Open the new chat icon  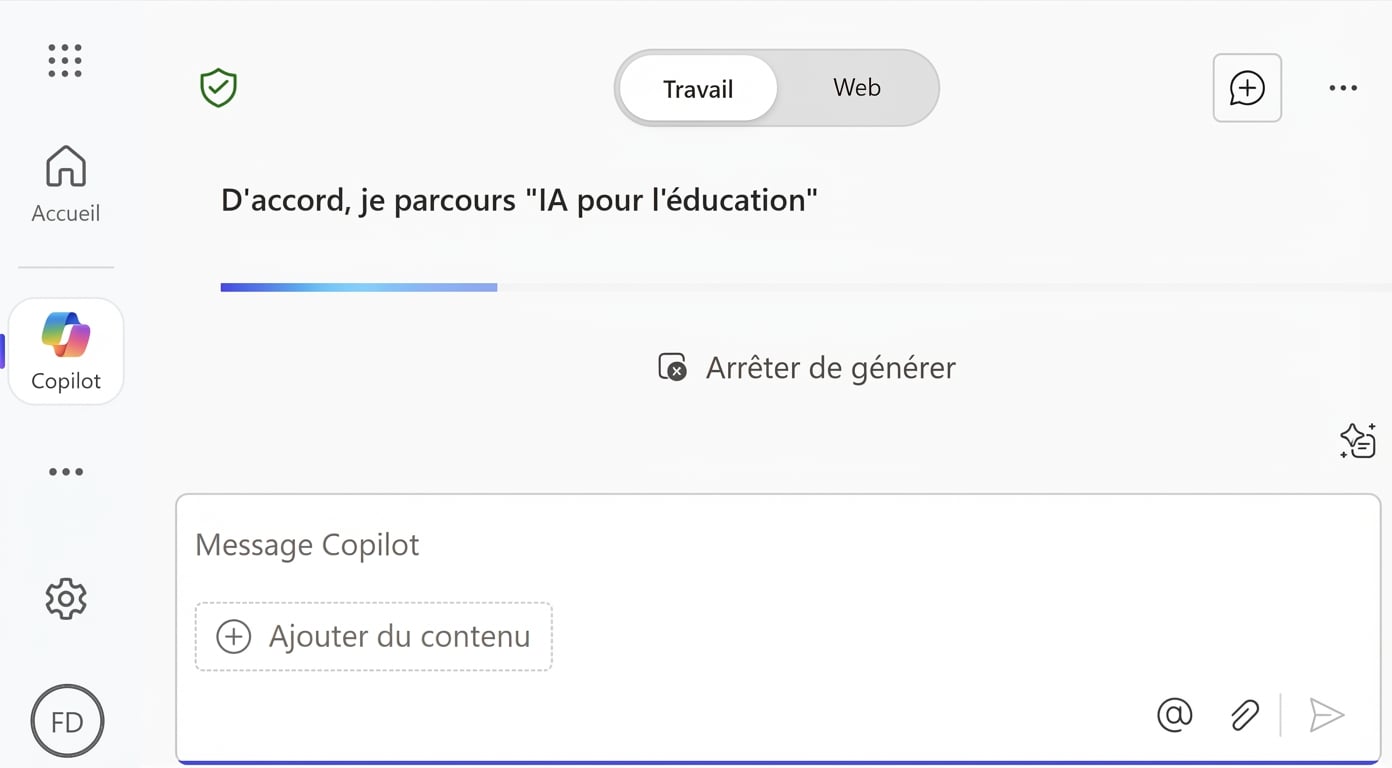(1246, 88)
